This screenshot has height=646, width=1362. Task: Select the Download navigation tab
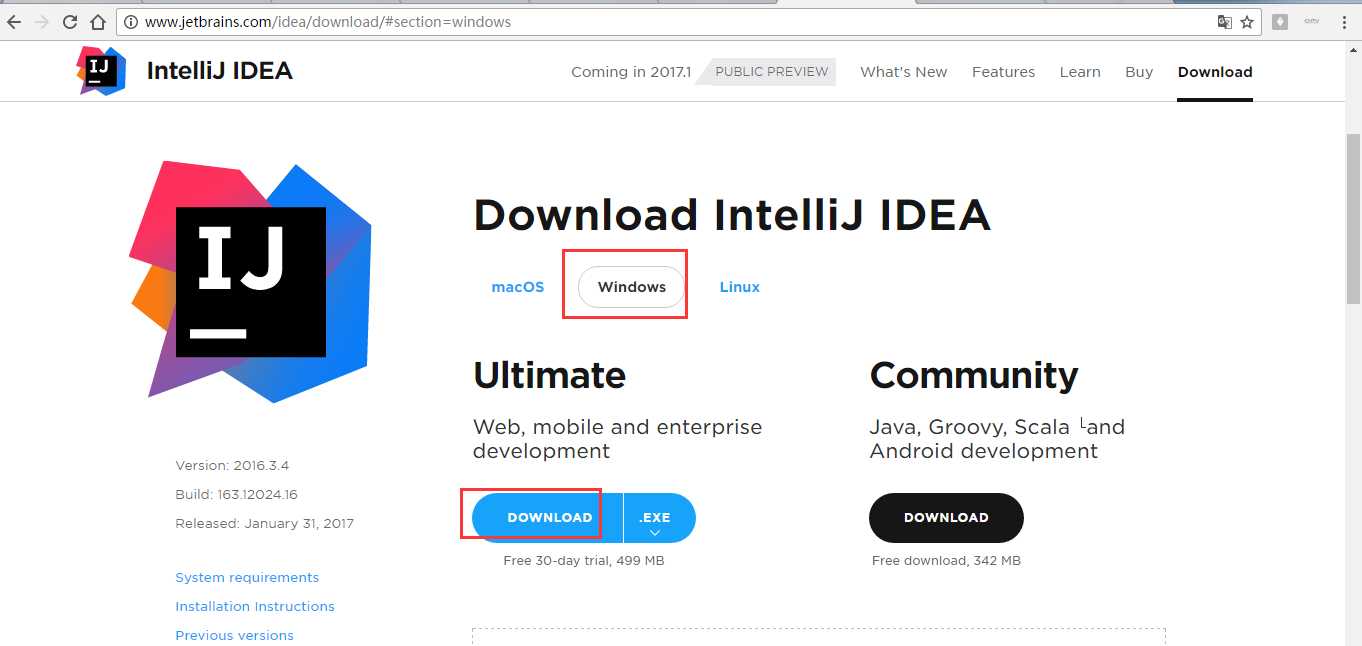[1215, 72]
